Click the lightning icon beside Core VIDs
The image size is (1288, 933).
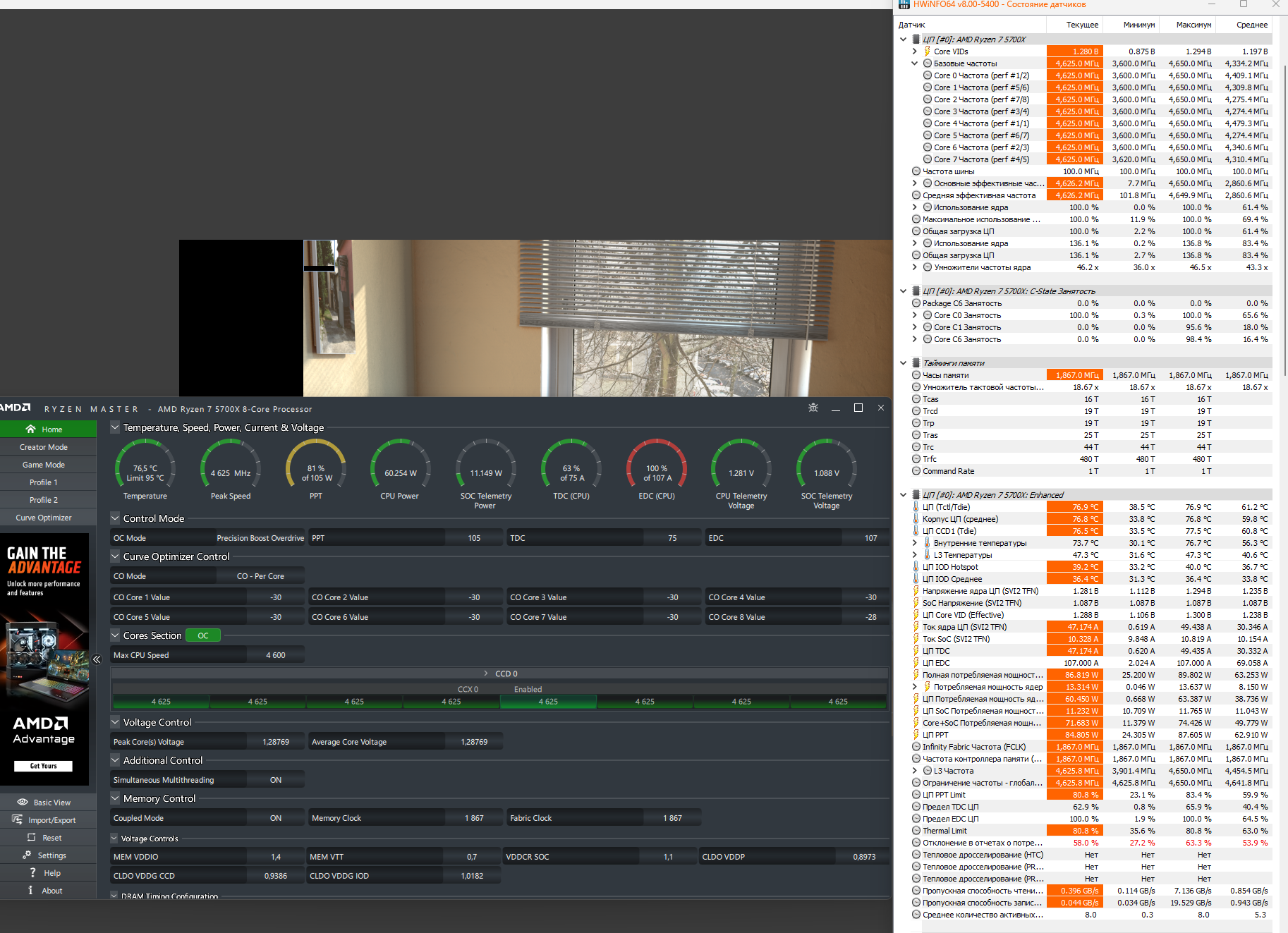(x=928, y=51)
